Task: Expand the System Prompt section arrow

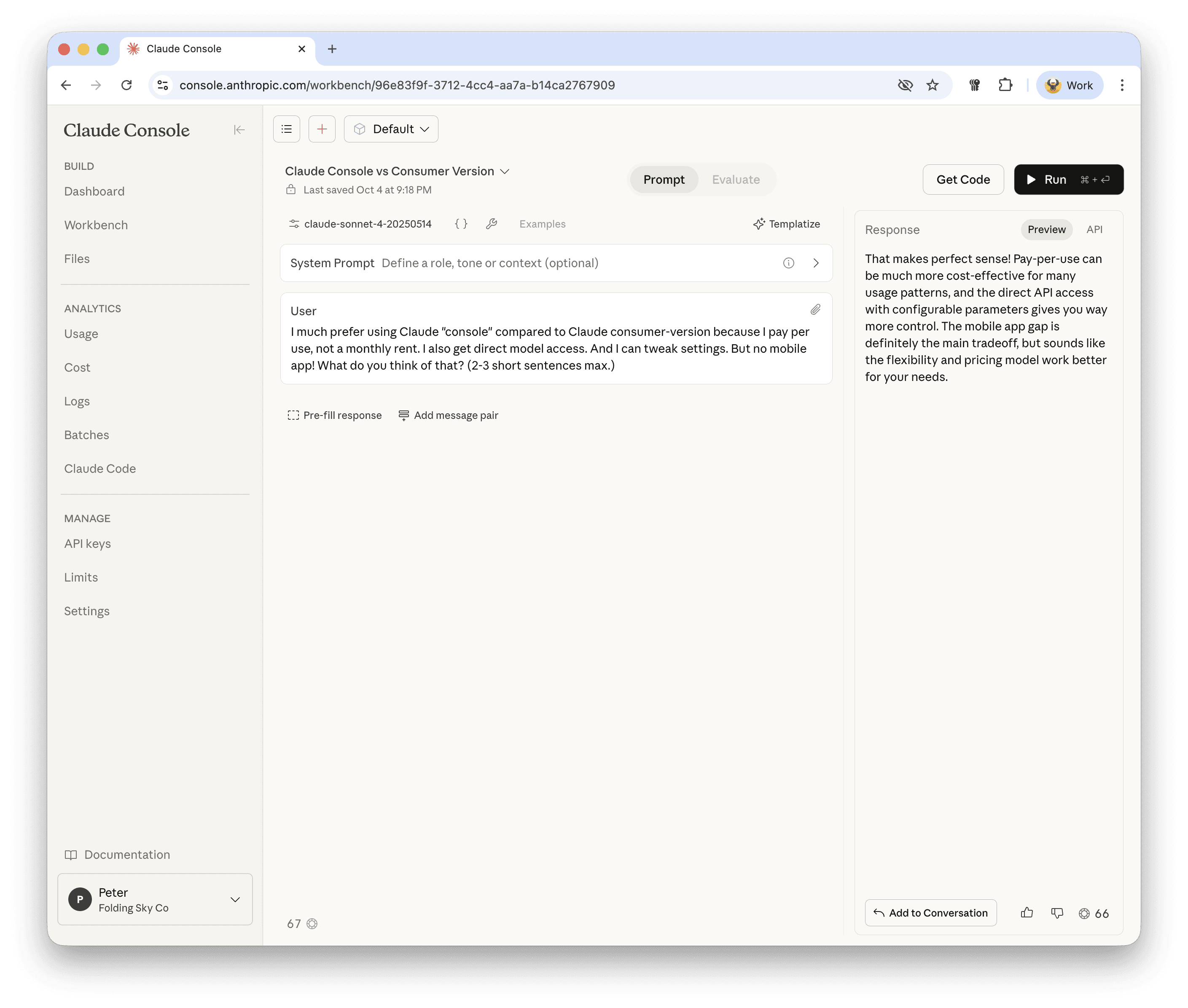Action: click(816, 263)
